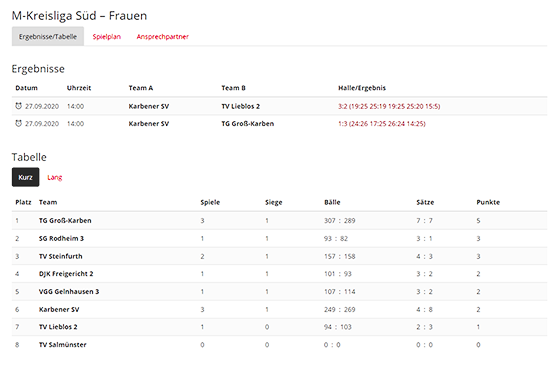Click Sätze value 7 : 7

point(424,220)
